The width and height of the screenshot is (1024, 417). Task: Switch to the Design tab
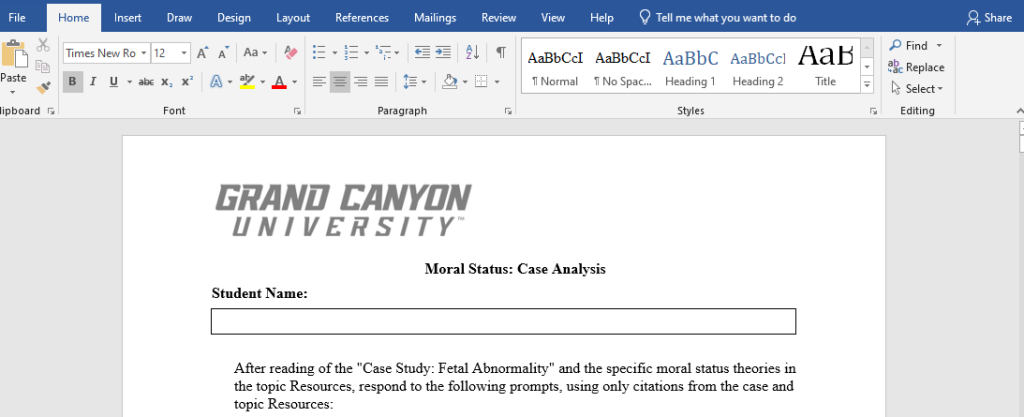pyautogui.click(x=234, y=18)
